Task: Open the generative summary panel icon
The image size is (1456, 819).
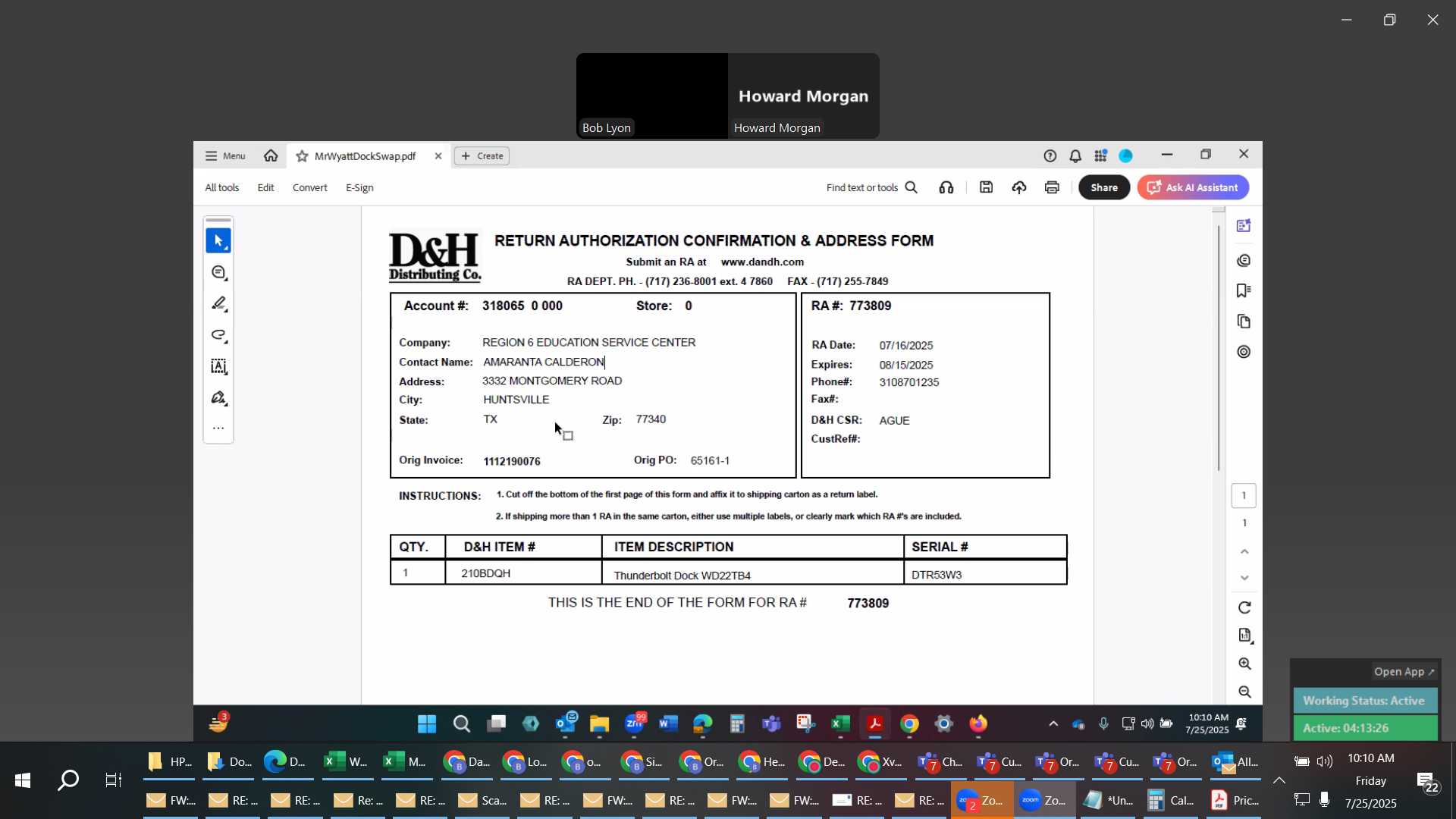Action: coord(1244,226)
